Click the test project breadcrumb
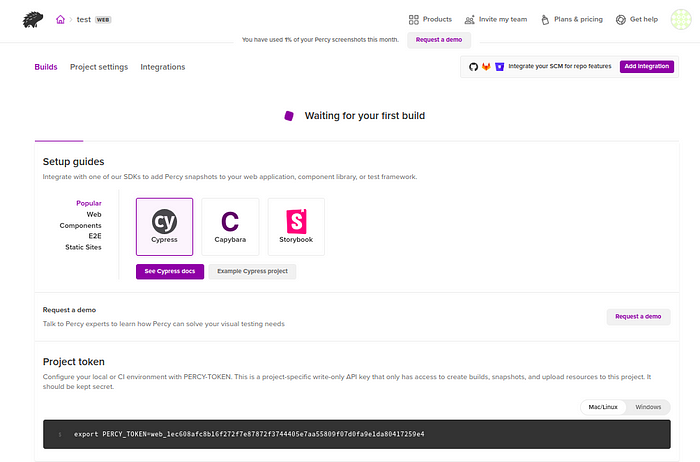Image resolution: width=700 pixels, height=462 pixels. (x=83, y=20)
